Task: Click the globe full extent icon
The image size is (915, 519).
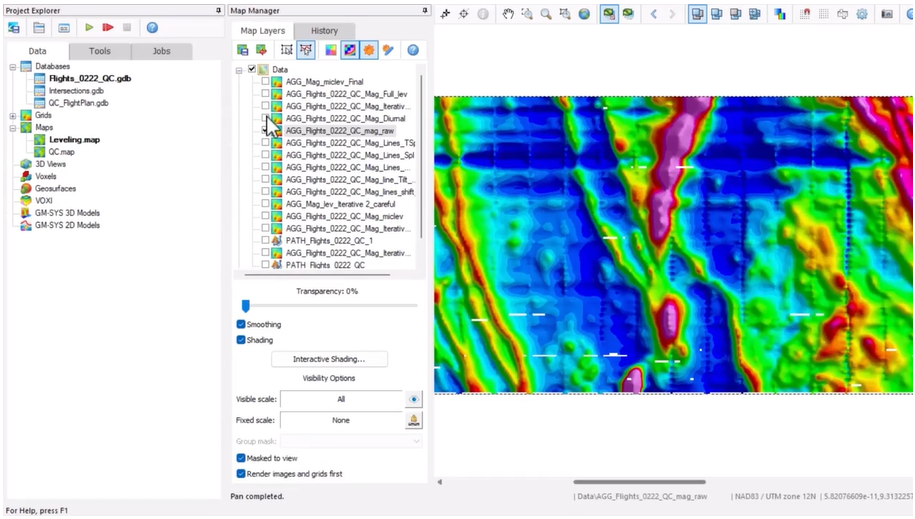Action: 584,14
